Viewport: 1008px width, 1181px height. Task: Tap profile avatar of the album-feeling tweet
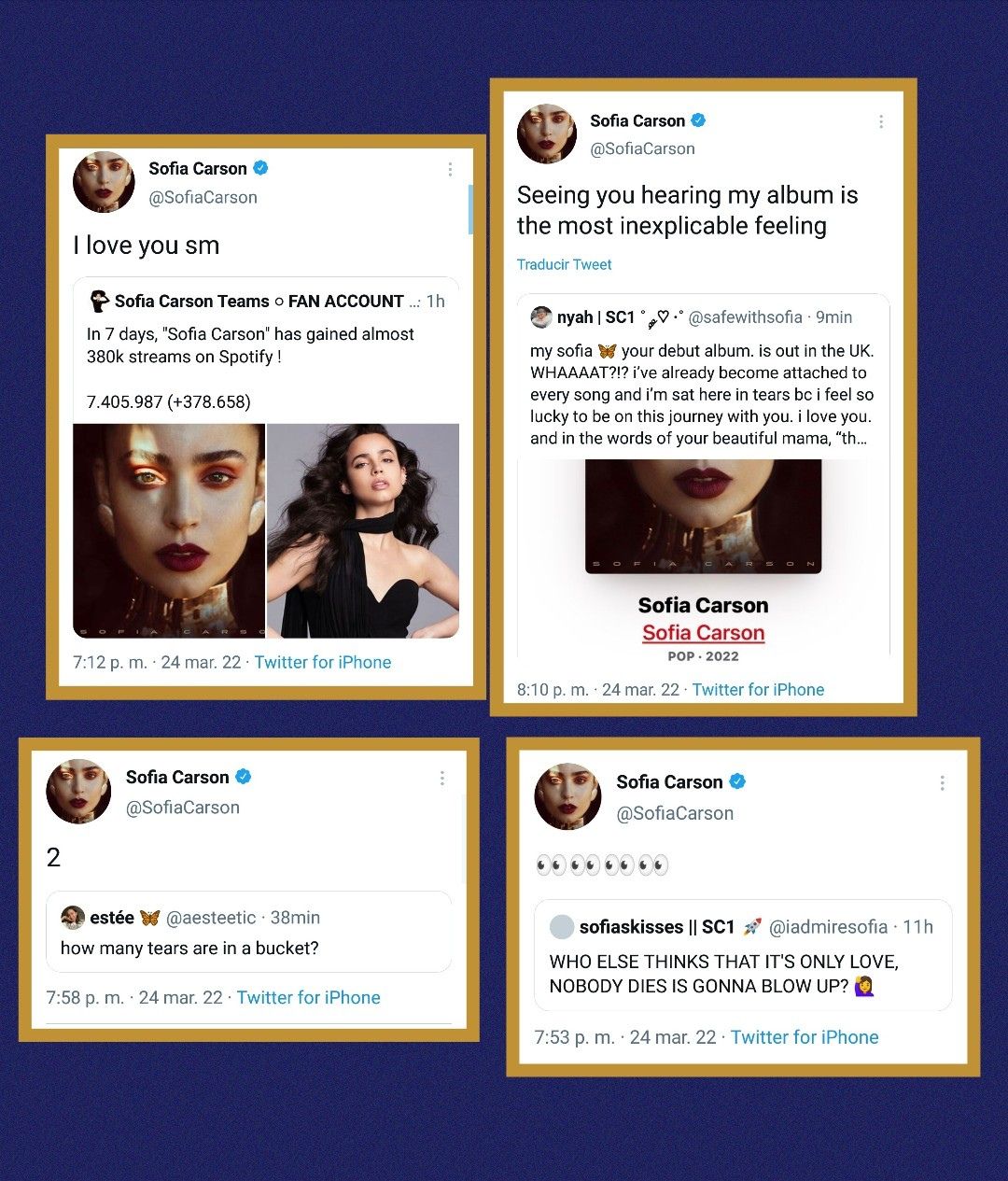[x=547, y=134]
